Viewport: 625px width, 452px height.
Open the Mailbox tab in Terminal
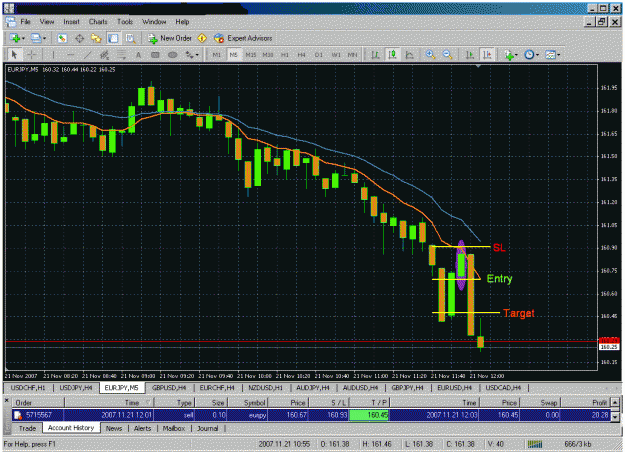174,428
